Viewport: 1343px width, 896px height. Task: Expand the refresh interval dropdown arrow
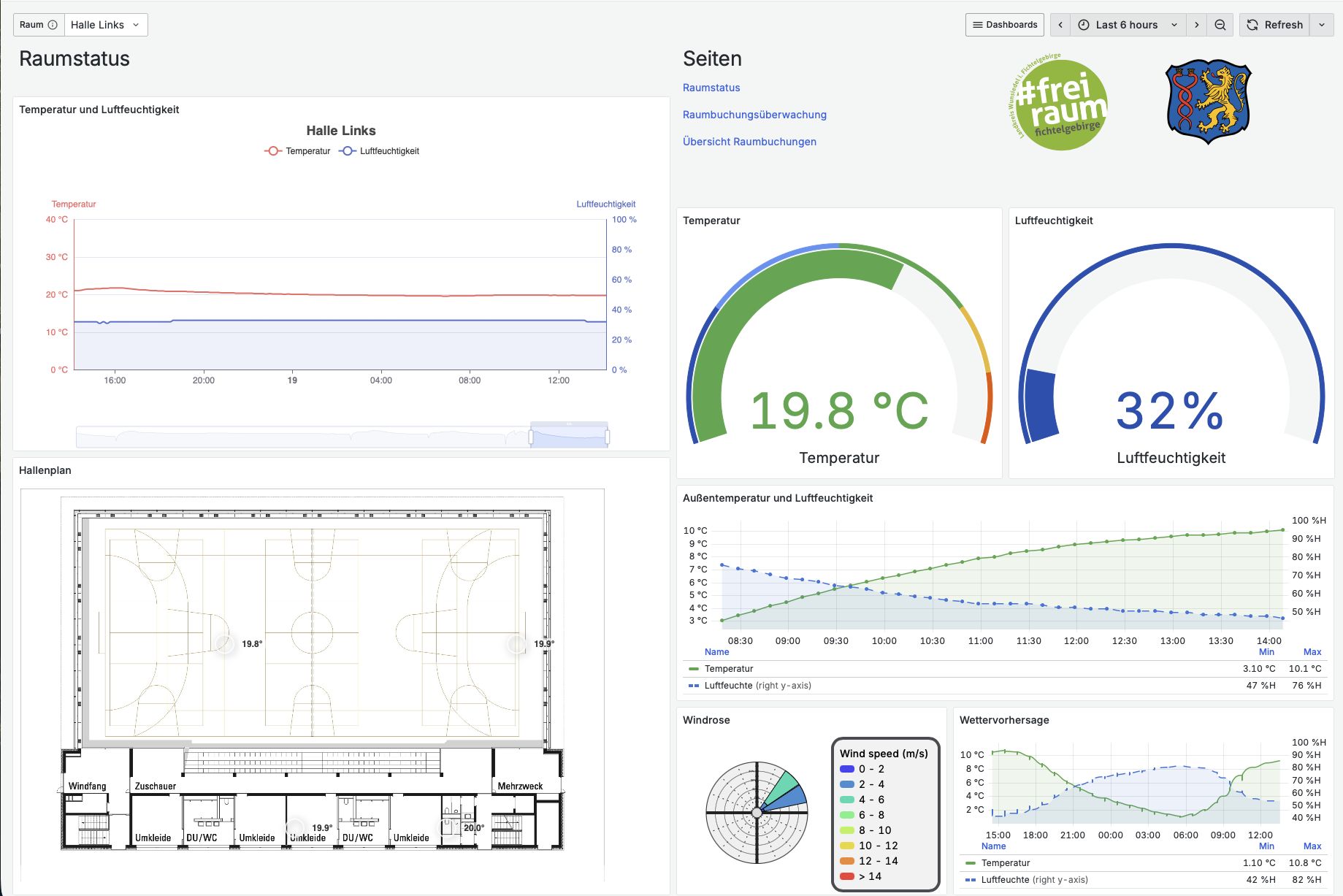[1322, 25]
